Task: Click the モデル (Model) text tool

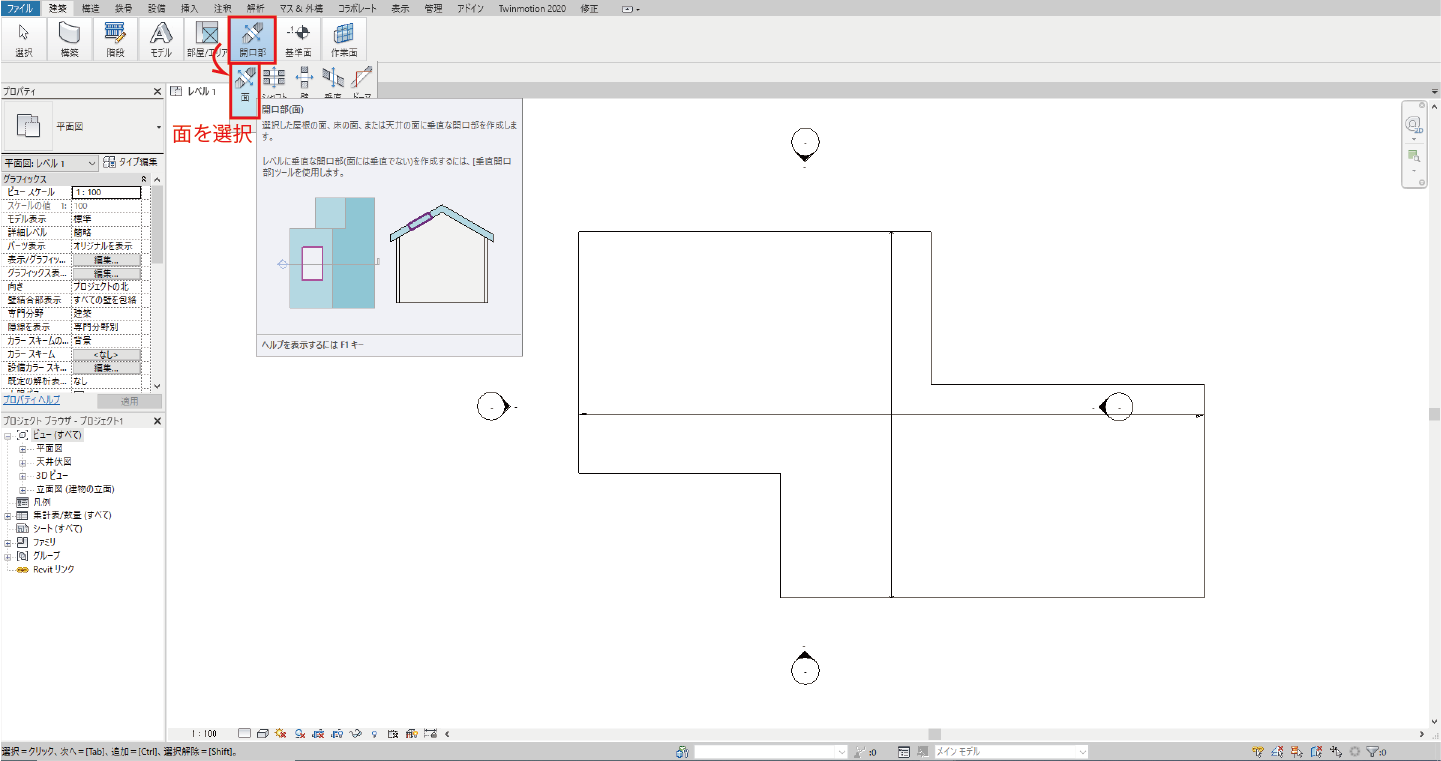Action: [161, 40]
